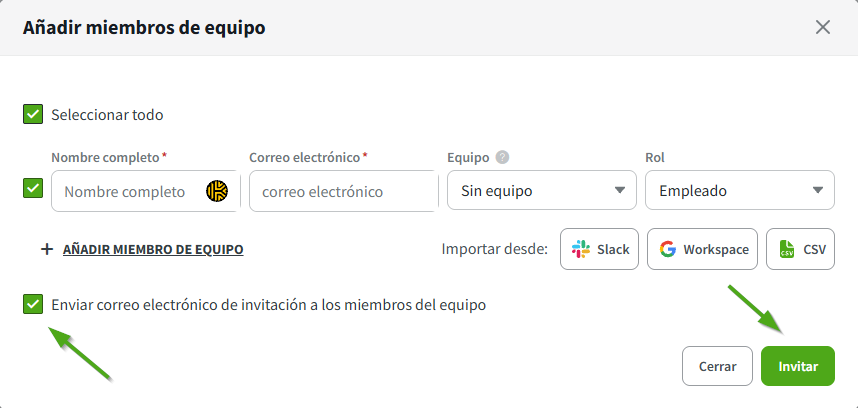Click the AÑADIR MIEMBRO DE EQUIPO link
Viewport: 858px width, 408px height.
153,249
